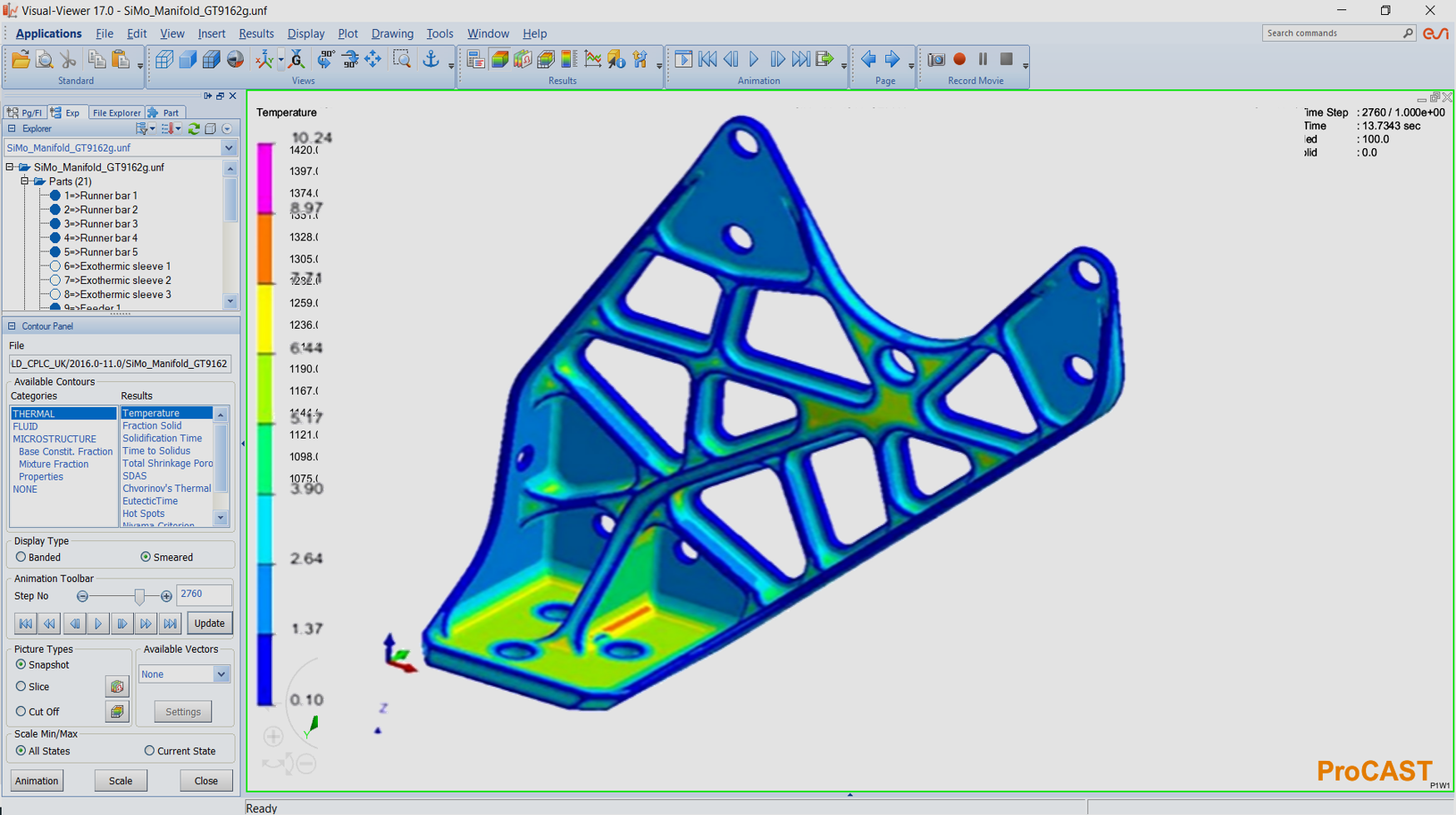The height and width of the screenshot is (815, 1456).
Task: Click the rotate 90 degrees clockwise icon
Action: point(349,60)
